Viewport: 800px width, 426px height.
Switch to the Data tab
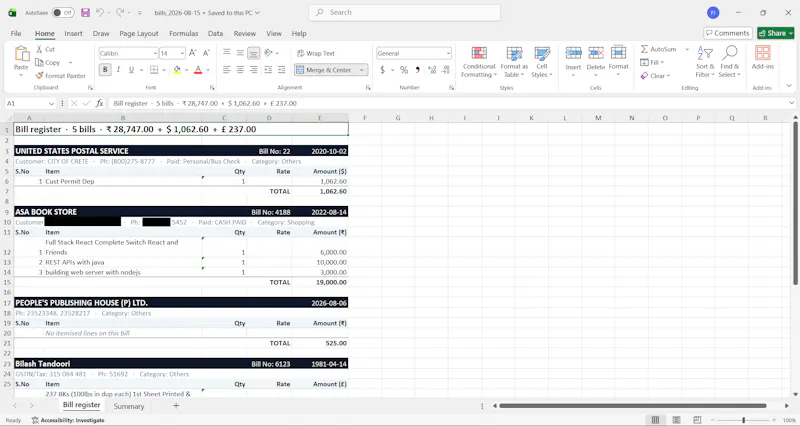[215, 33]
